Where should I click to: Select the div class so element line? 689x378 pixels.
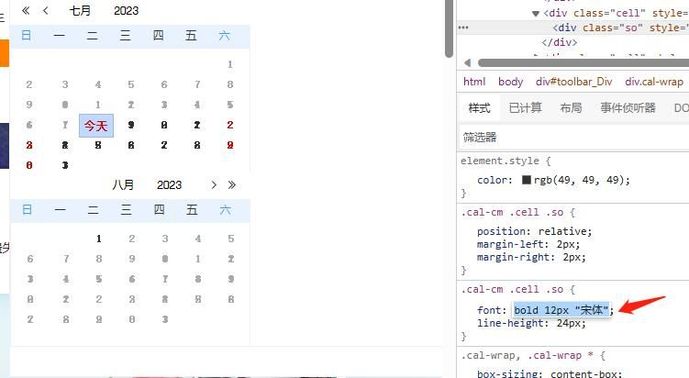pos(620,28)
